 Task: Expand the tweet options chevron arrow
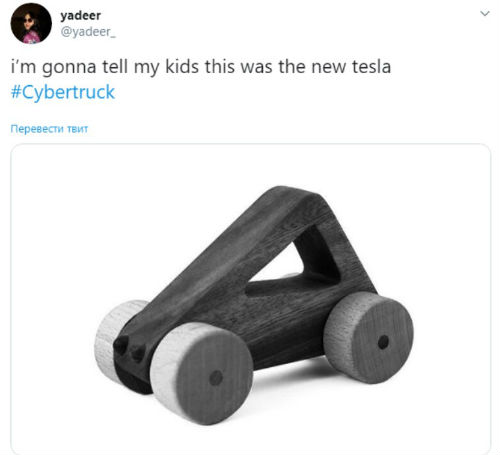(484, 13)
